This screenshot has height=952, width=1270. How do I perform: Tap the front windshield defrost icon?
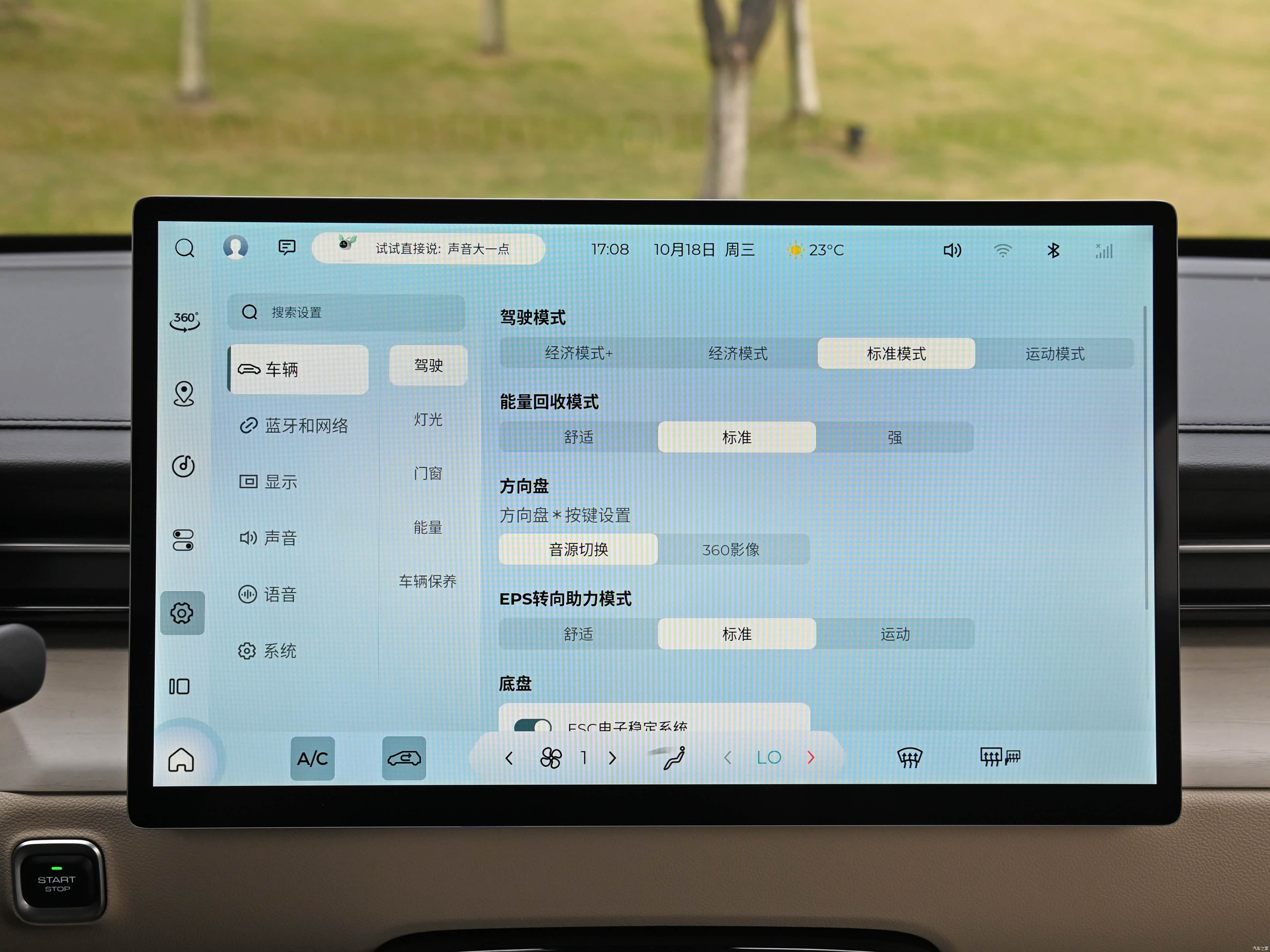(910, 758)
